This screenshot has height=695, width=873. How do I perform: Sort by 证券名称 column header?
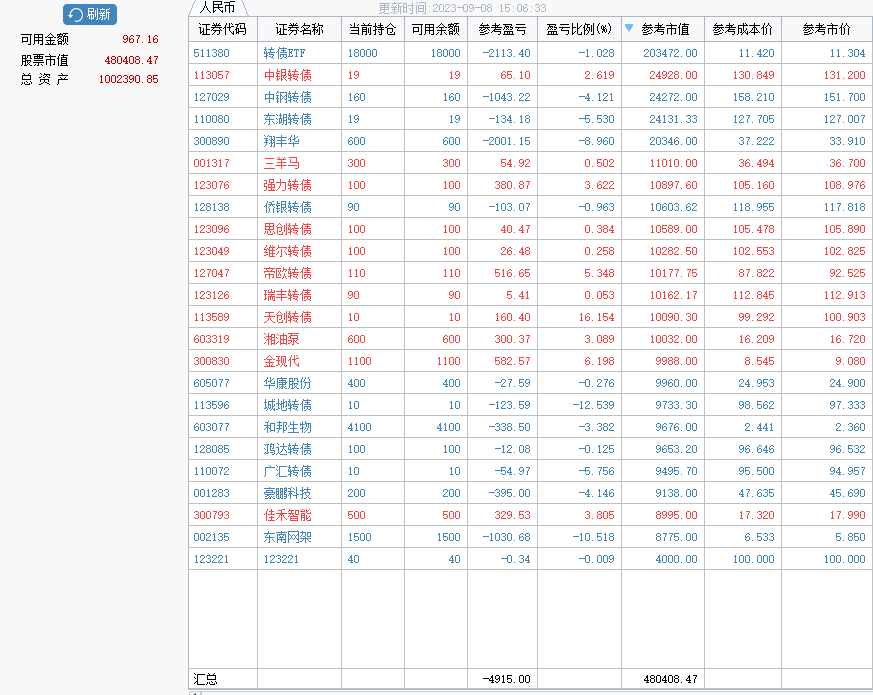click(300, 30)
